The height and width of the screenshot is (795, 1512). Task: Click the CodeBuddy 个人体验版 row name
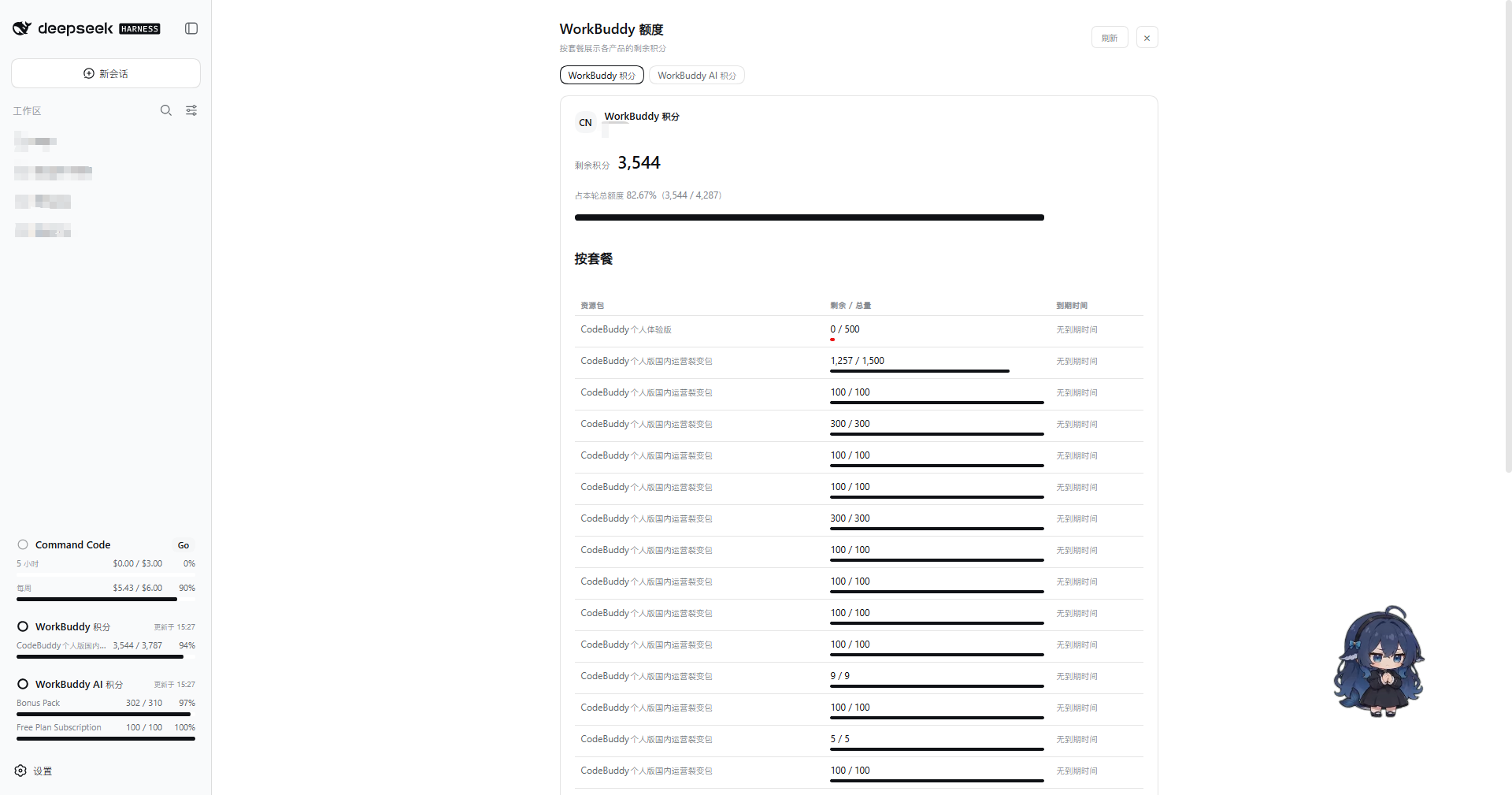[626, 329]
